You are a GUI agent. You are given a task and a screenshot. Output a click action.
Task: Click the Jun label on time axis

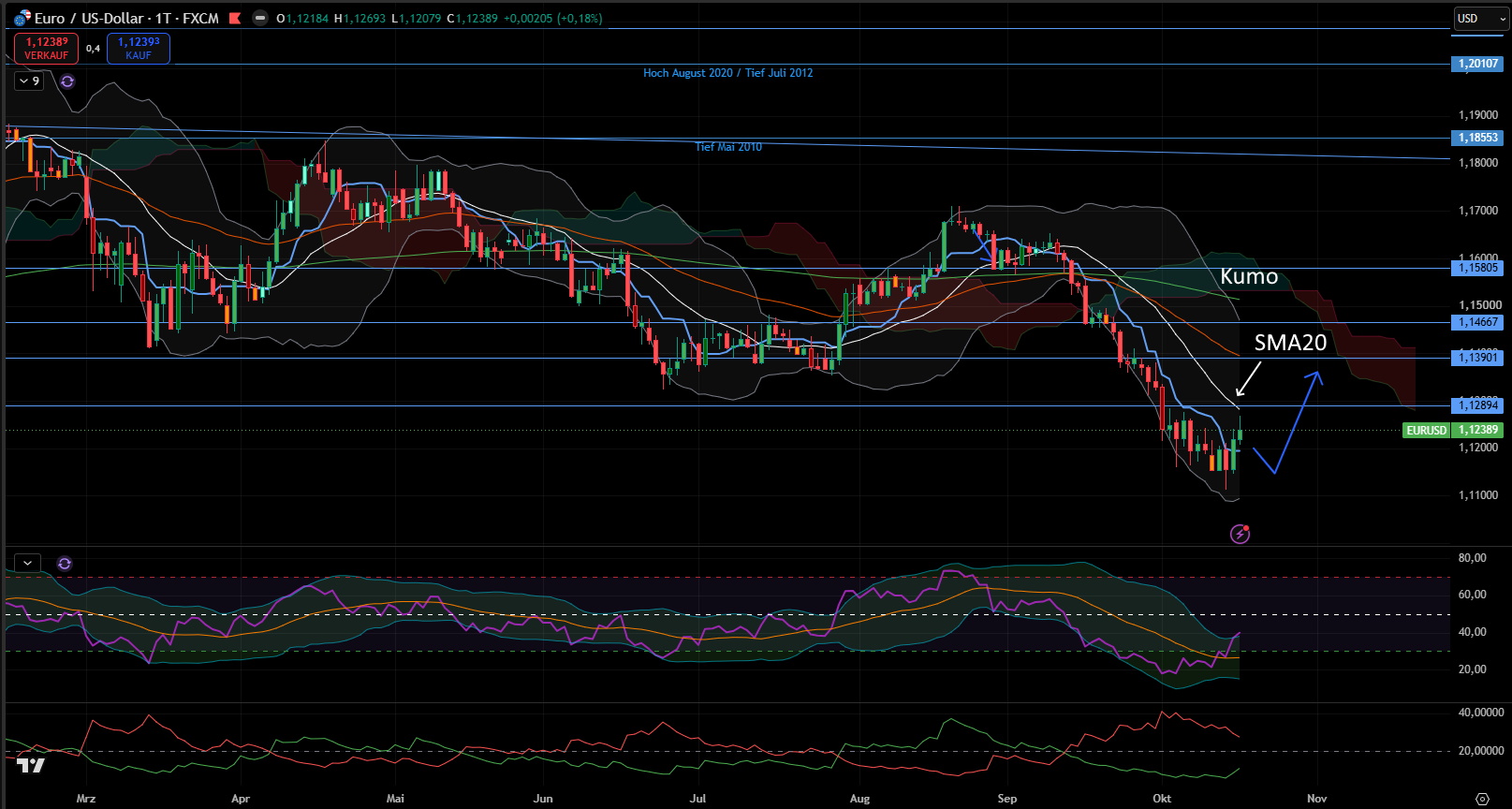543,799
